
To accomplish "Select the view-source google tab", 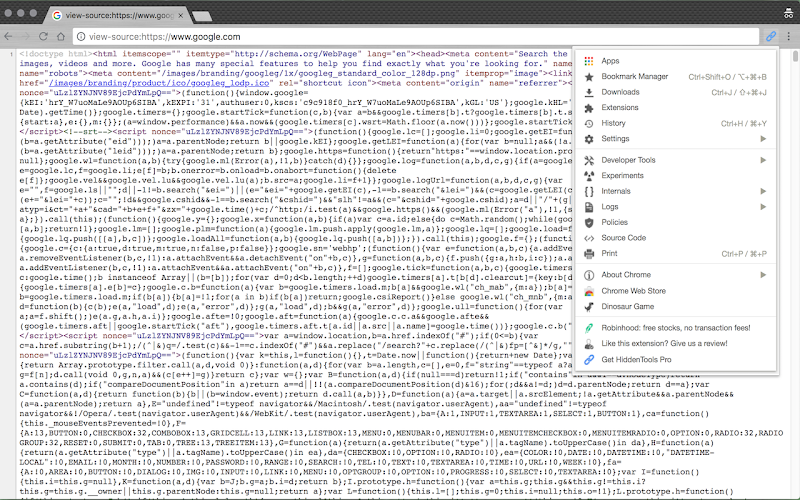I will [116, 15].
